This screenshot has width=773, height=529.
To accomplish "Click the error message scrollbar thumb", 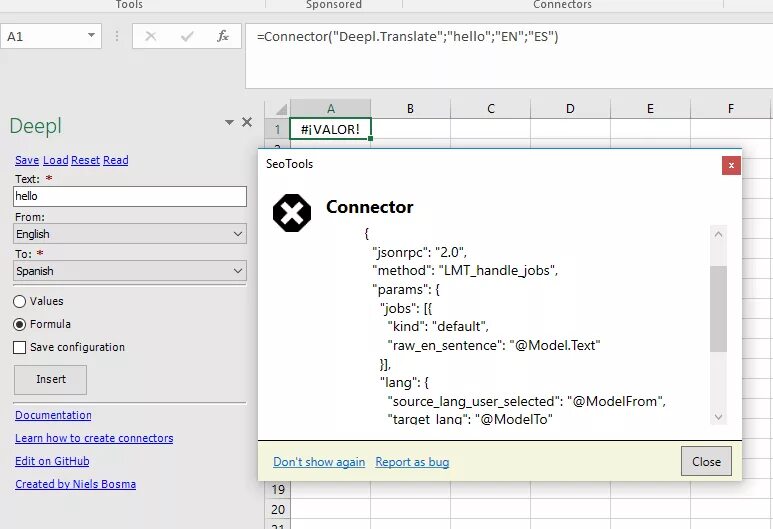I will pyautogui.click(x=719, y=309).
